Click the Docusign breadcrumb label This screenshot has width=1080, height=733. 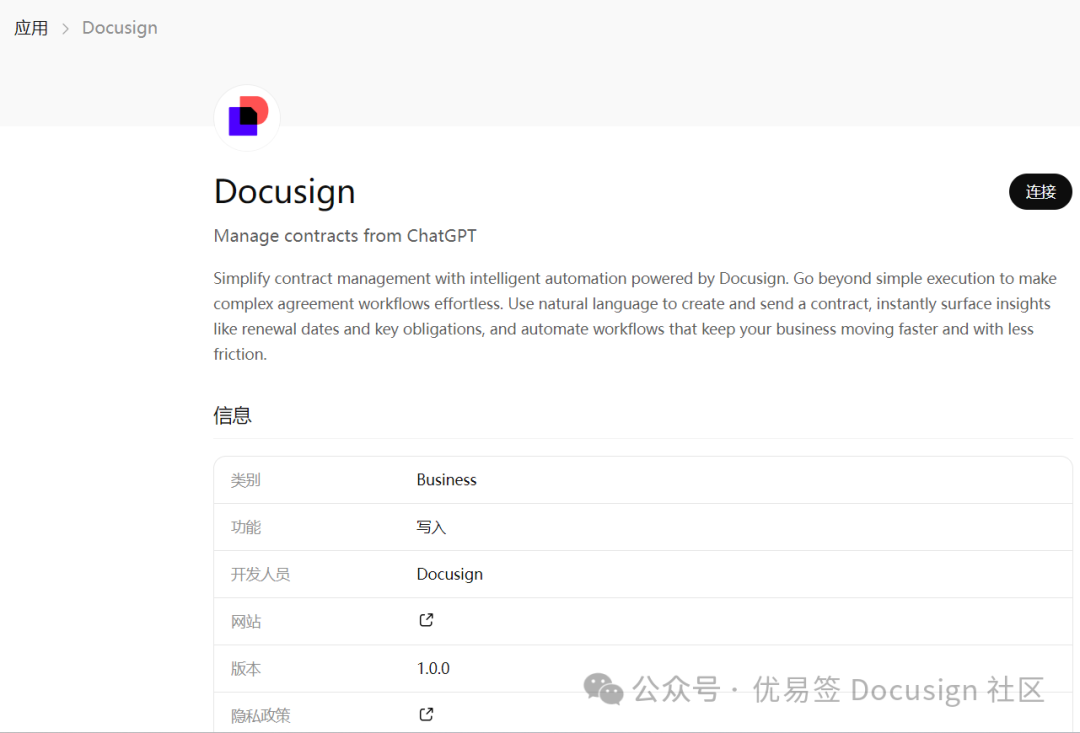[x=120, y=28]
